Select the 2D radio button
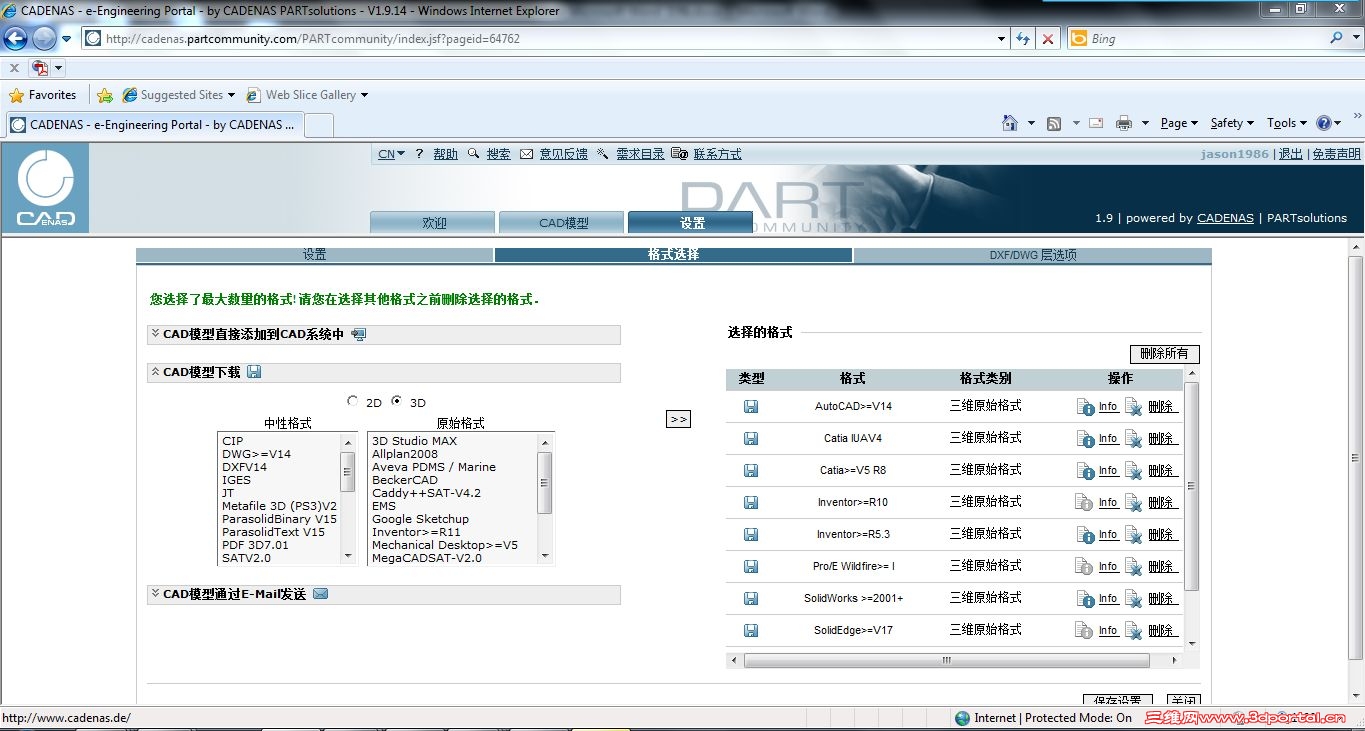 point(352,401)
